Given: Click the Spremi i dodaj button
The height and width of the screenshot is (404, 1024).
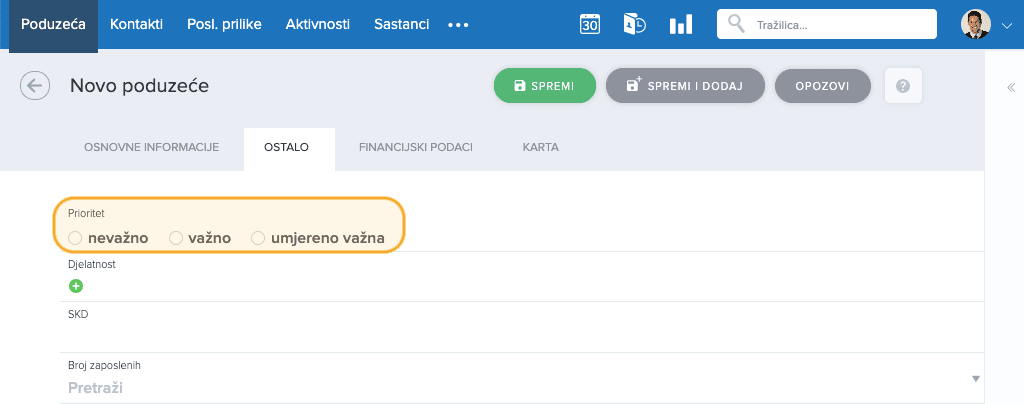Looking at the screenshot, I should coord(685,85).
